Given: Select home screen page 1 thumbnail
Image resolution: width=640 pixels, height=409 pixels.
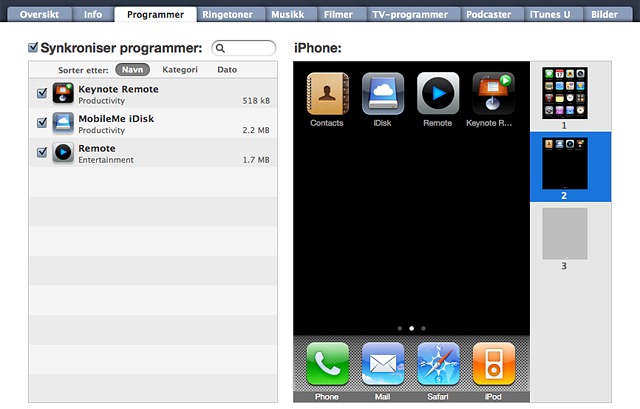Looking at the screenshot, I should (565, 93).
